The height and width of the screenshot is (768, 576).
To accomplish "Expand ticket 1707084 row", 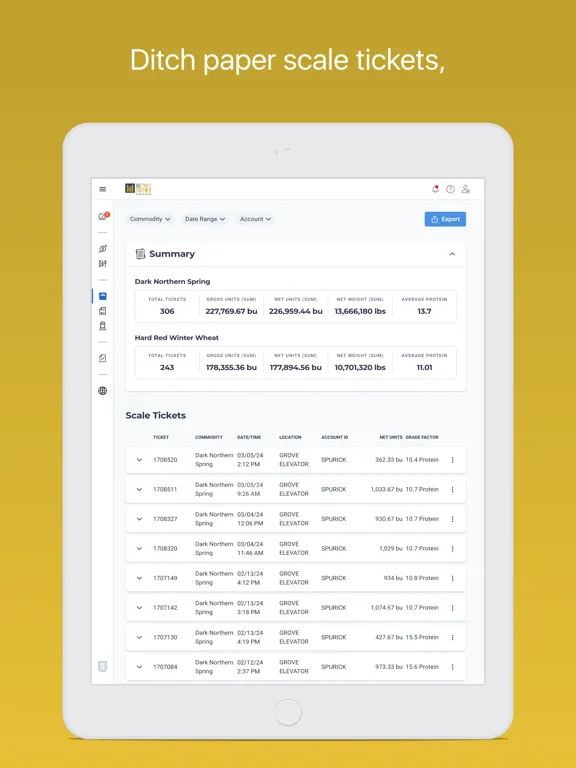I will coord(139,667).
